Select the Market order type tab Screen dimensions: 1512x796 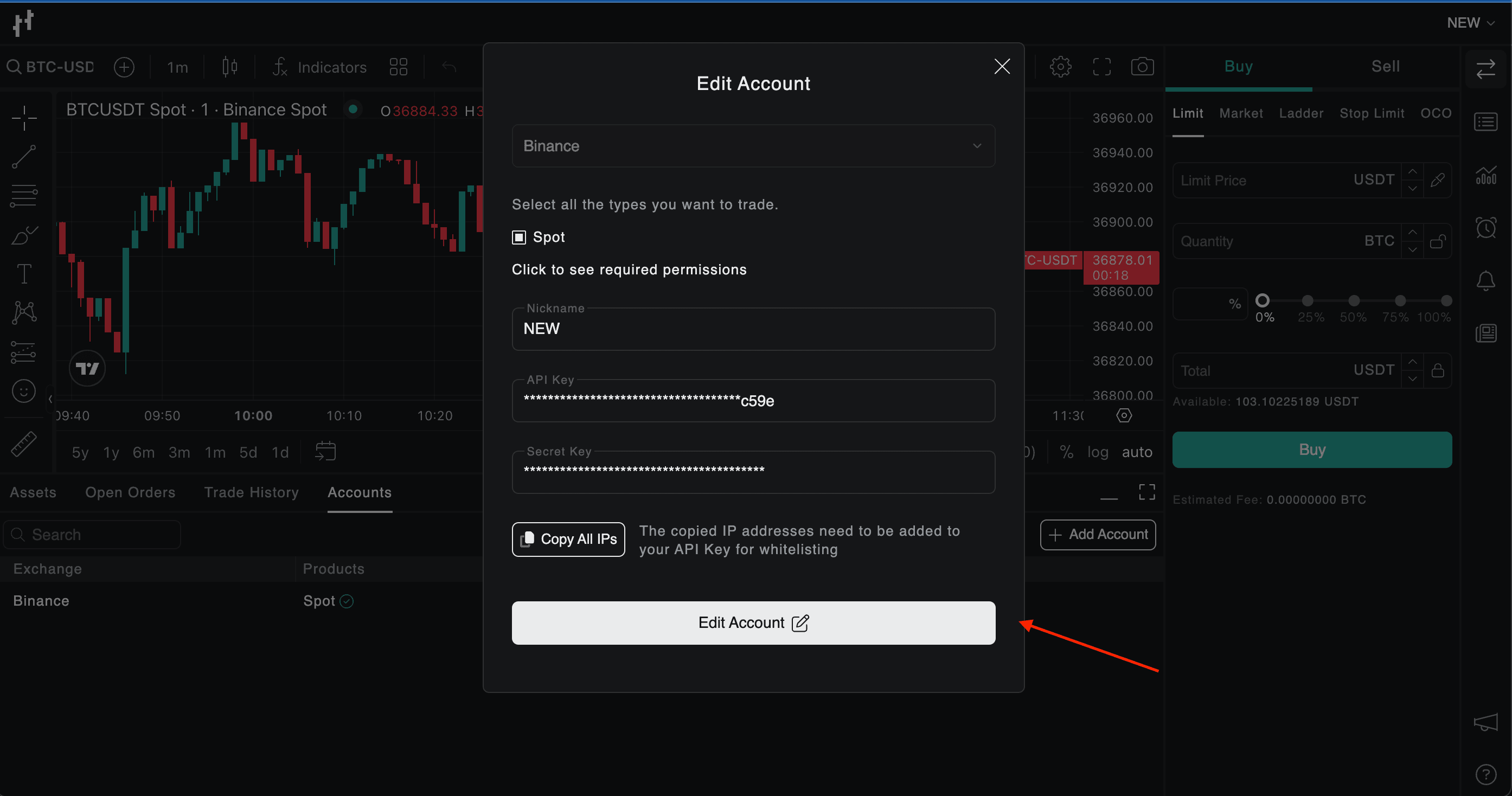pos(1241,113)
